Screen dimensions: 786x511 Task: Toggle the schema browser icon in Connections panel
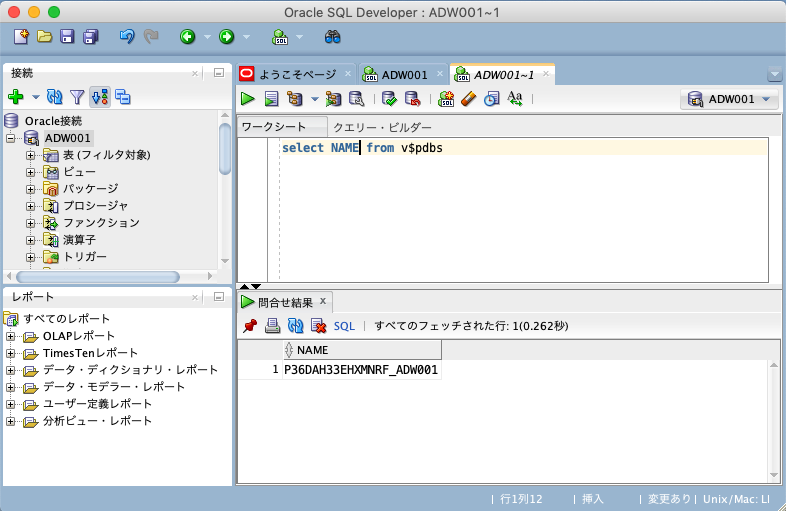123,97
